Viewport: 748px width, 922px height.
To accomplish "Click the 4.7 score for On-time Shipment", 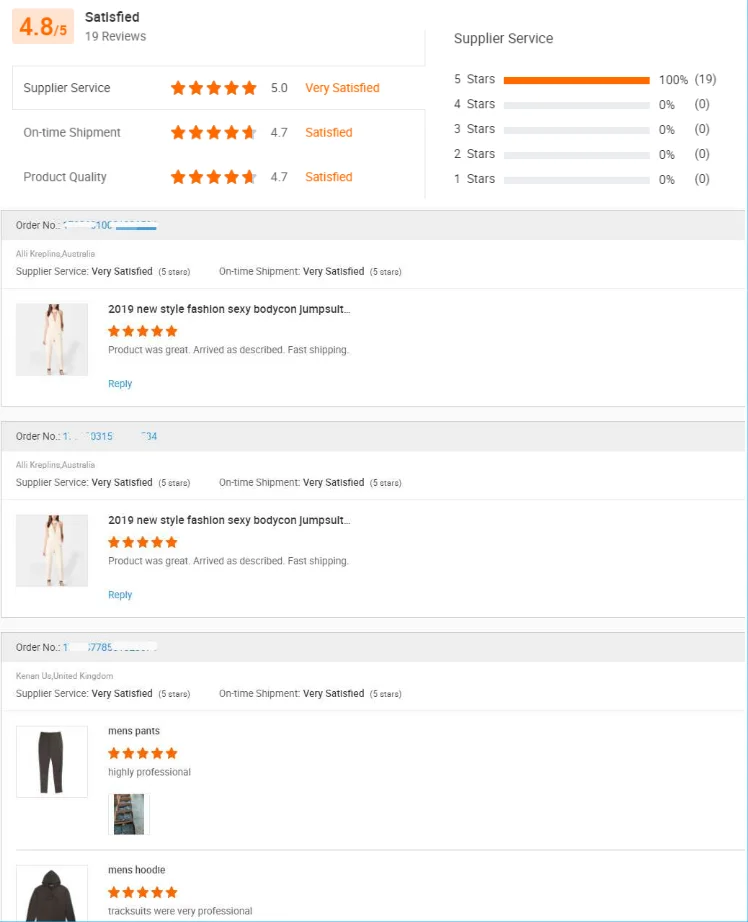I will [279, 133].
